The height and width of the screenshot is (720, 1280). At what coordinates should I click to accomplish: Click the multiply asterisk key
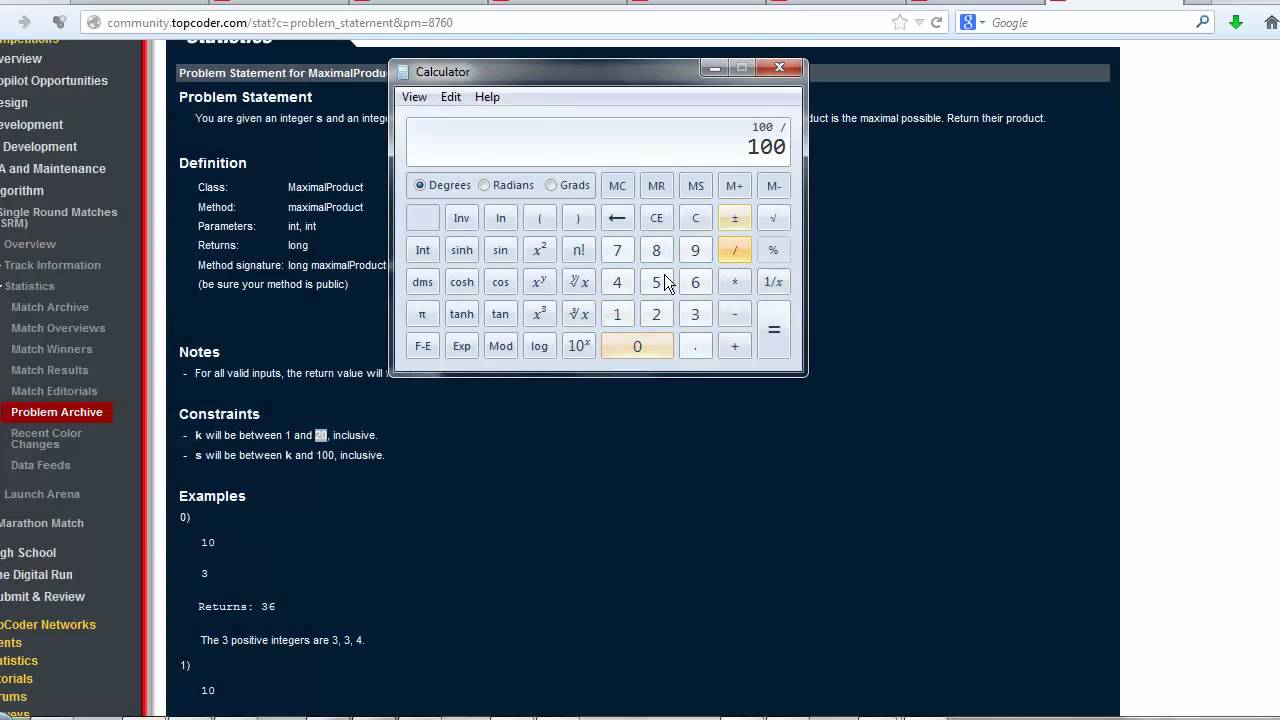[x=734, y=282]
